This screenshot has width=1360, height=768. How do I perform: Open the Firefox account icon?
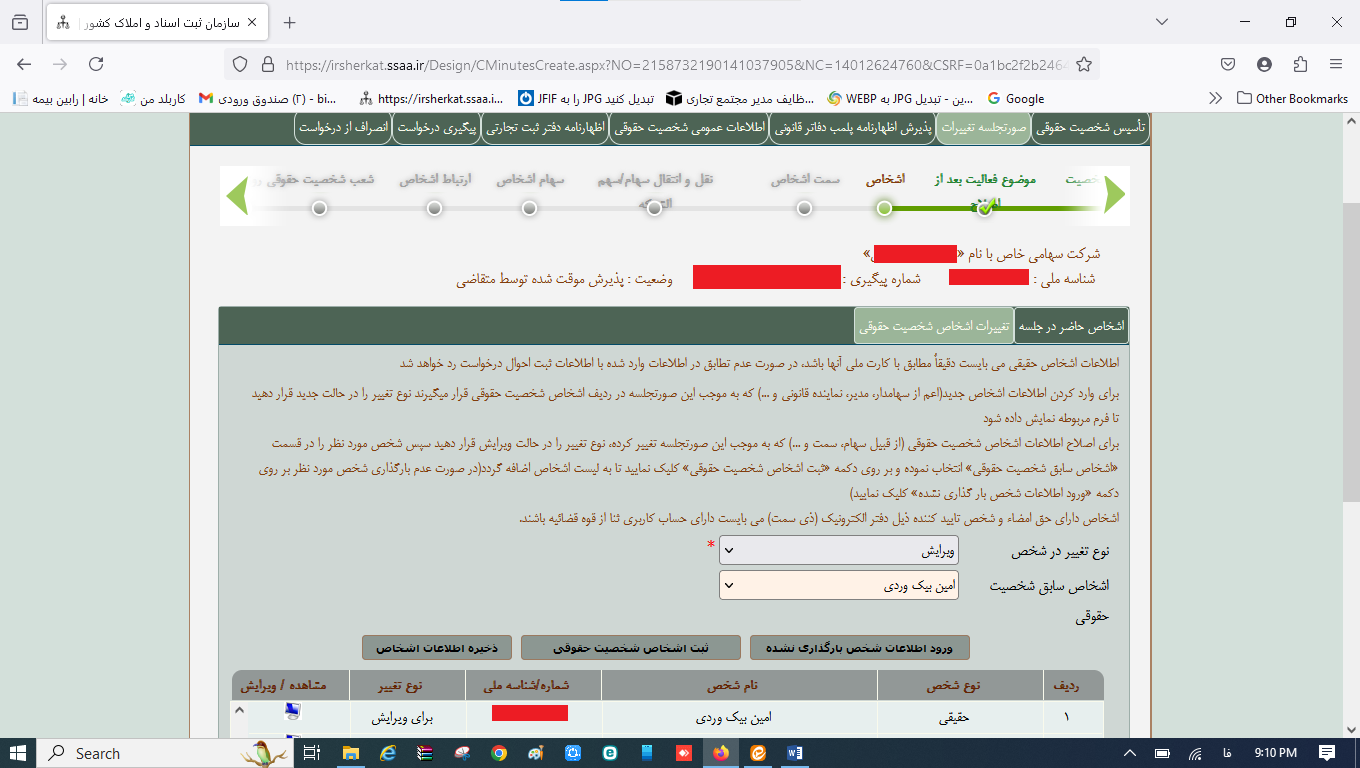coord(1264,64)
